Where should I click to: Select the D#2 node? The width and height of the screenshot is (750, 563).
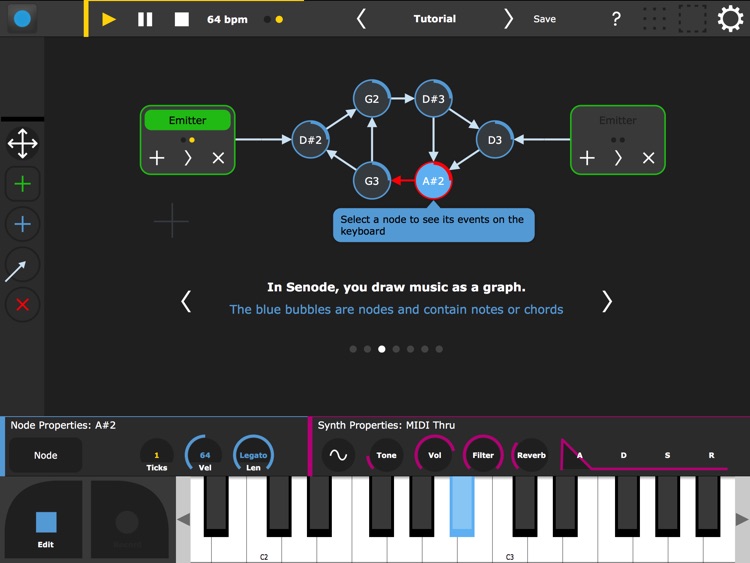(310, 140)
